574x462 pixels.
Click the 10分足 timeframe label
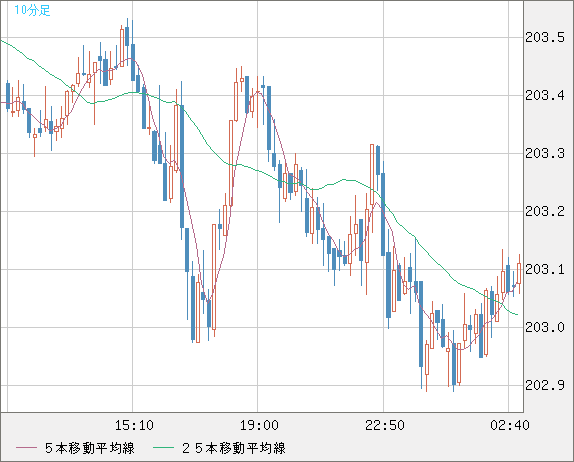32,10
